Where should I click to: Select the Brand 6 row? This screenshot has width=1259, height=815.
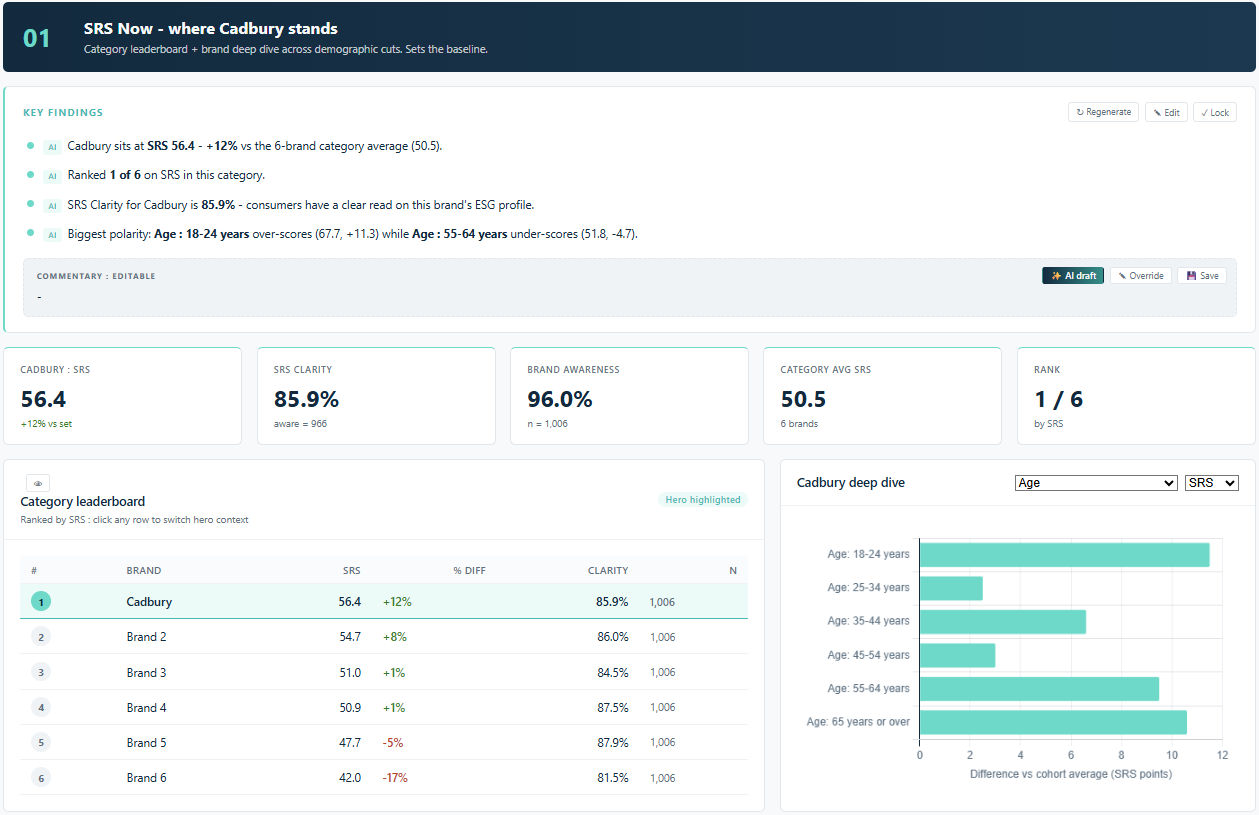pyautogui.click(x=384, y=777)
